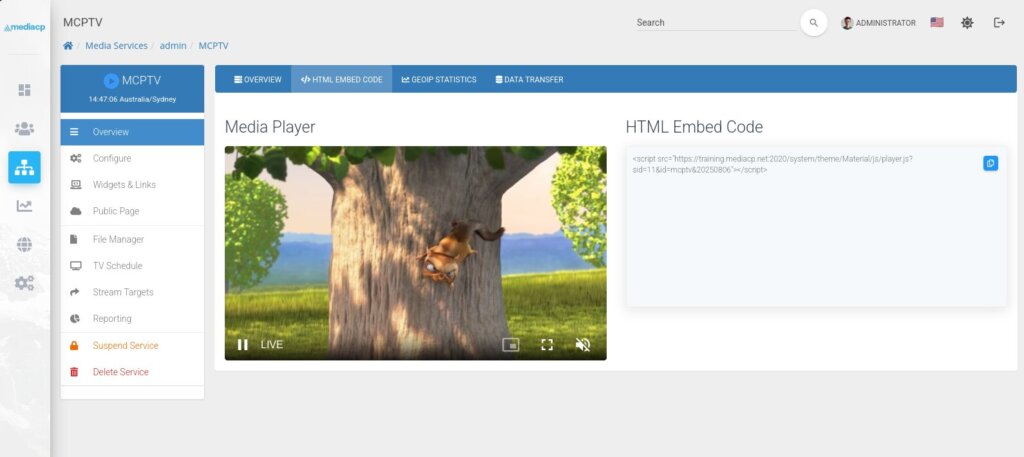Log out using the exit icon

click(x=999, y=23)
